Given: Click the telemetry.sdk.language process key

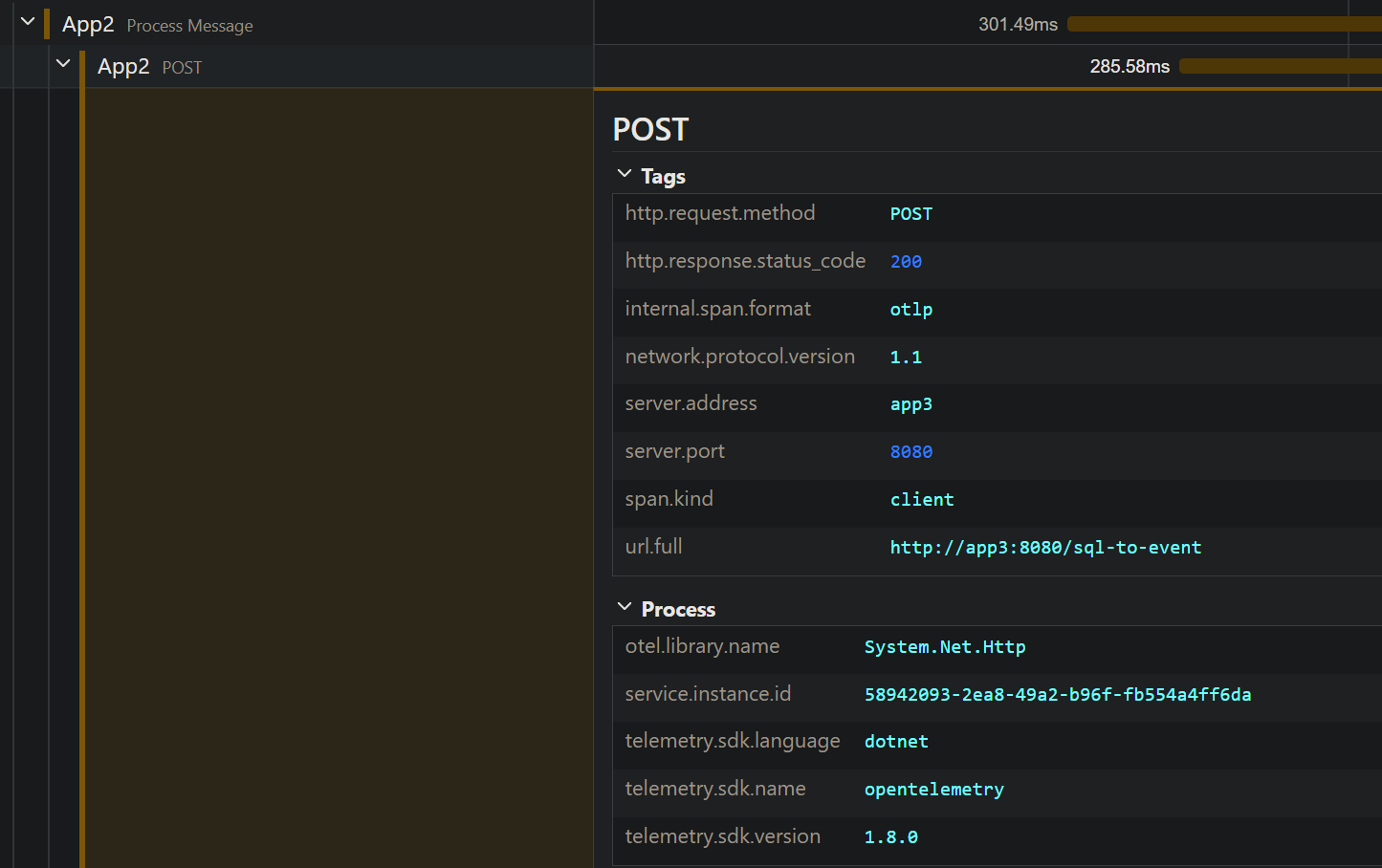Looking at the screenshot, I should [x=733, y=741].
